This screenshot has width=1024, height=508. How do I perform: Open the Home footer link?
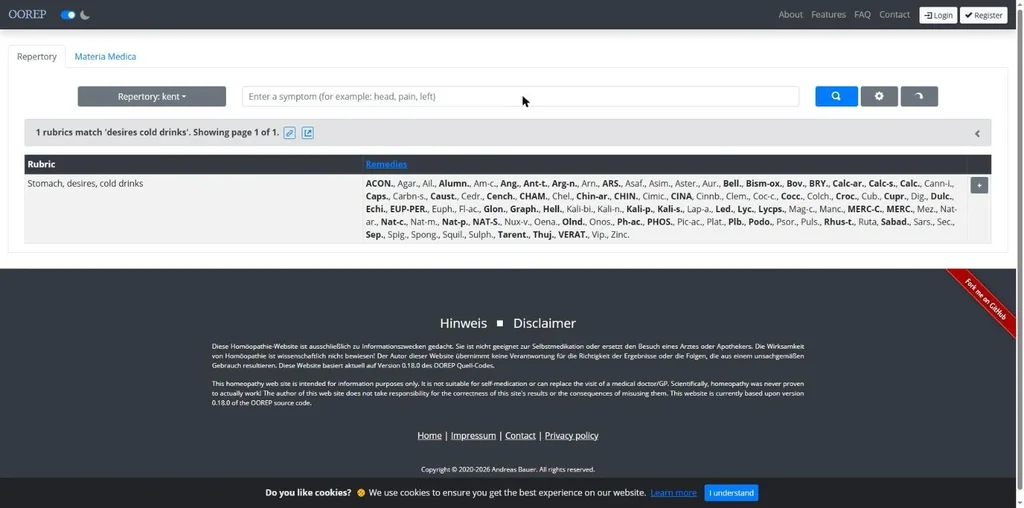pos(429,436)
